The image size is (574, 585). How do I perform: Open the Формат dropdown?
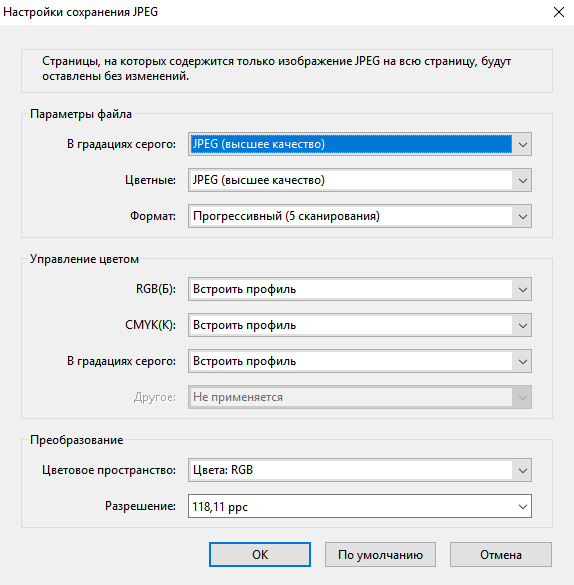pos(360,216)
